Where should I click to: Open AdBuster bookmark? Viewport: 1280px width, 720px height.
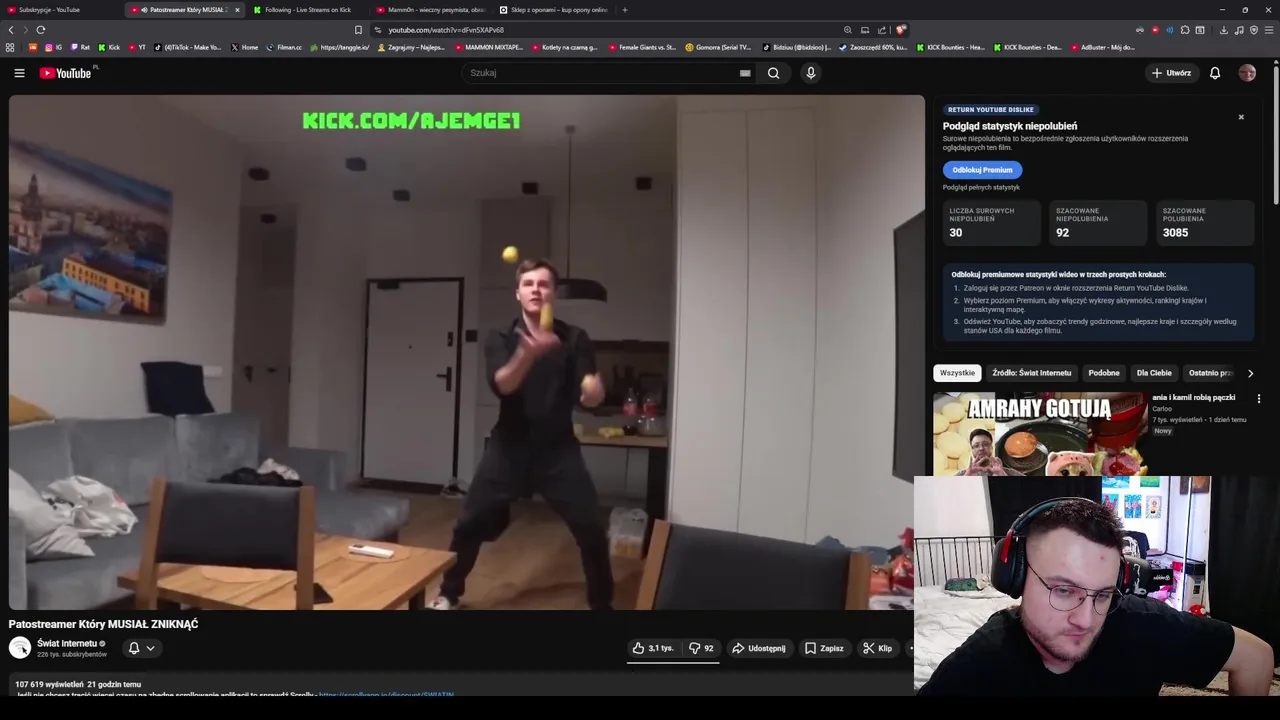pos(1102,47)
